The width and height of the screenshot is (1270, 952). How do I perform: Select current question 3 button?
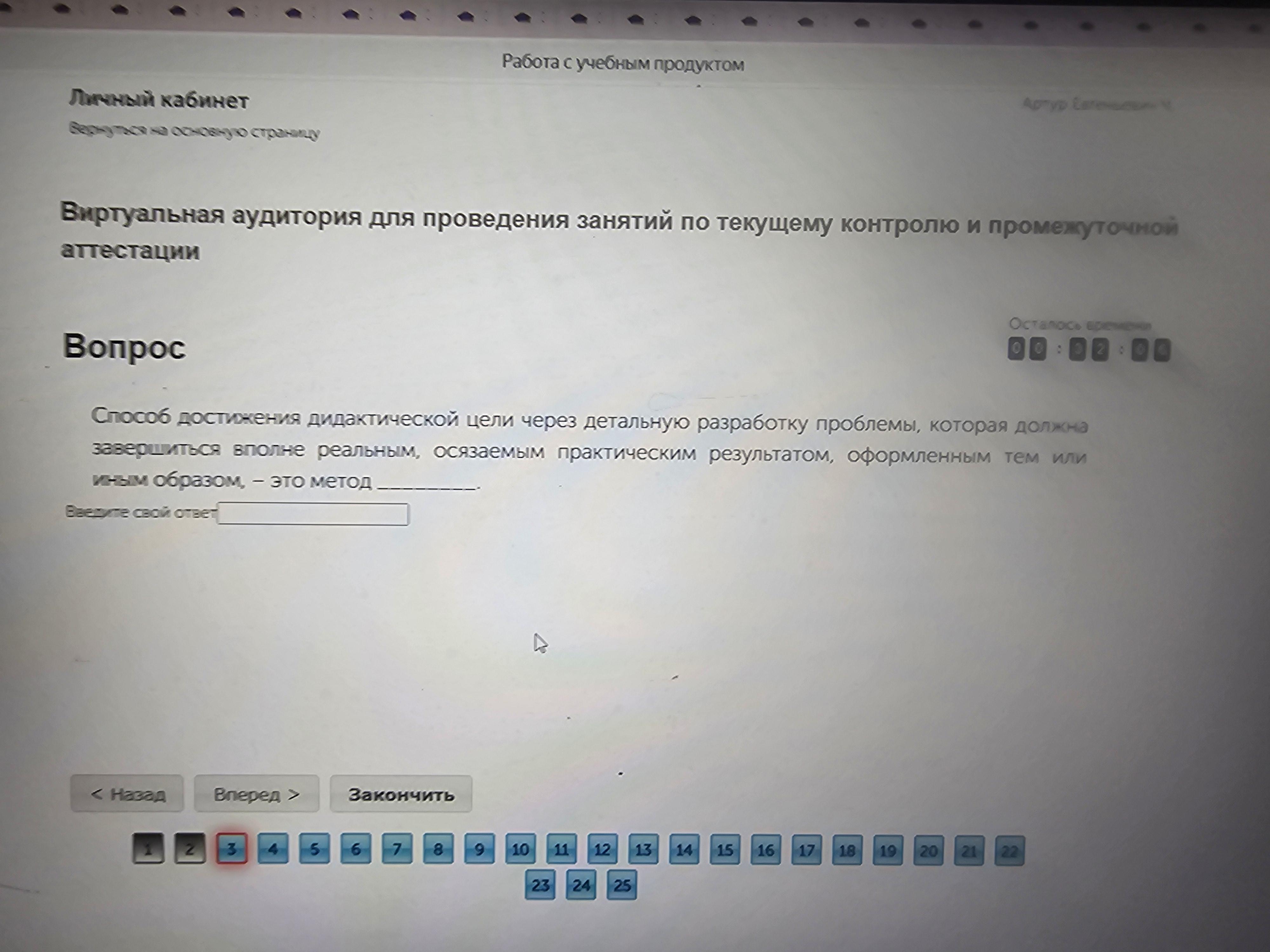[232, 849]
